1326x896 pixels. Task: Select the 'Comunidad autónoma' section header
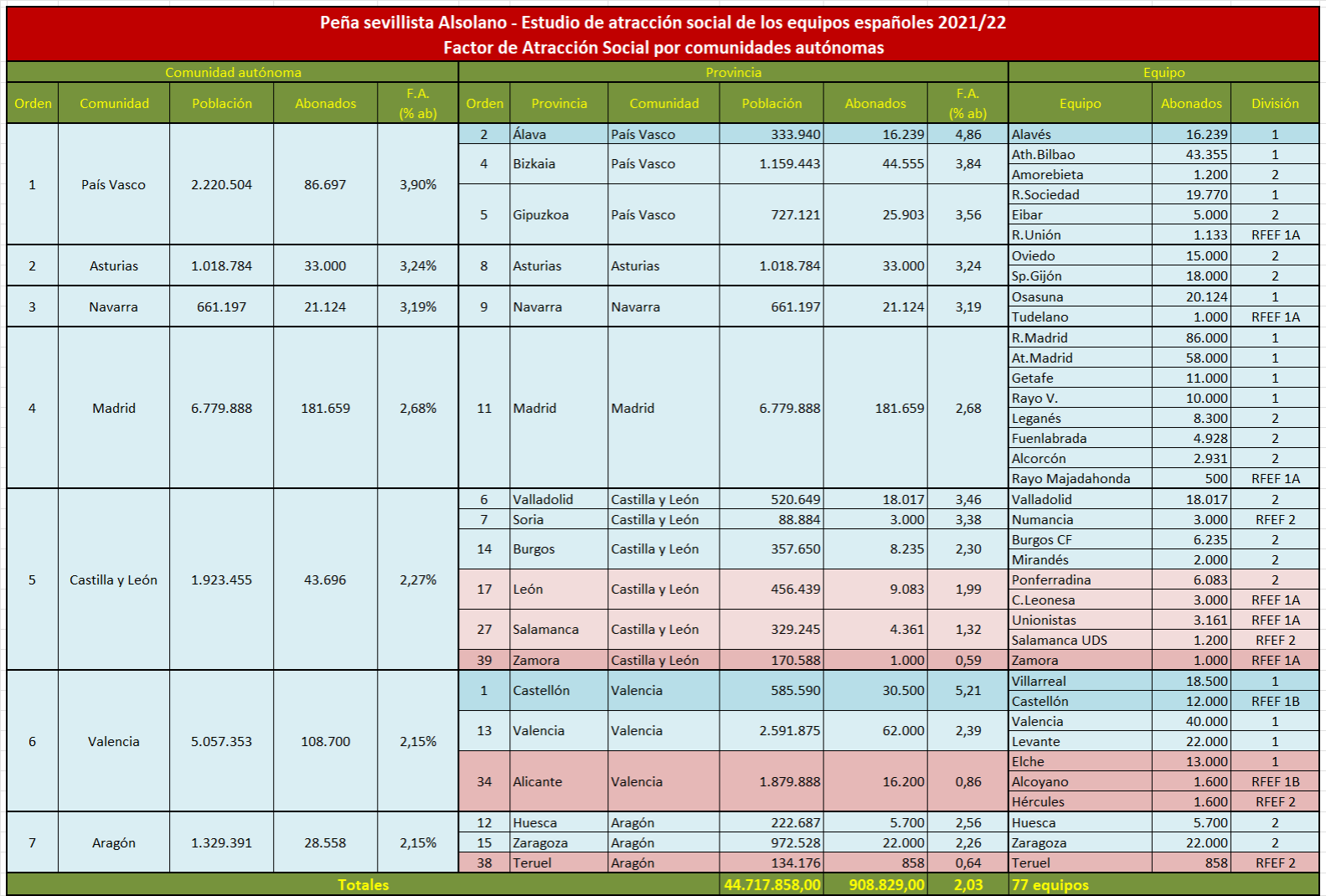point(233,72)
